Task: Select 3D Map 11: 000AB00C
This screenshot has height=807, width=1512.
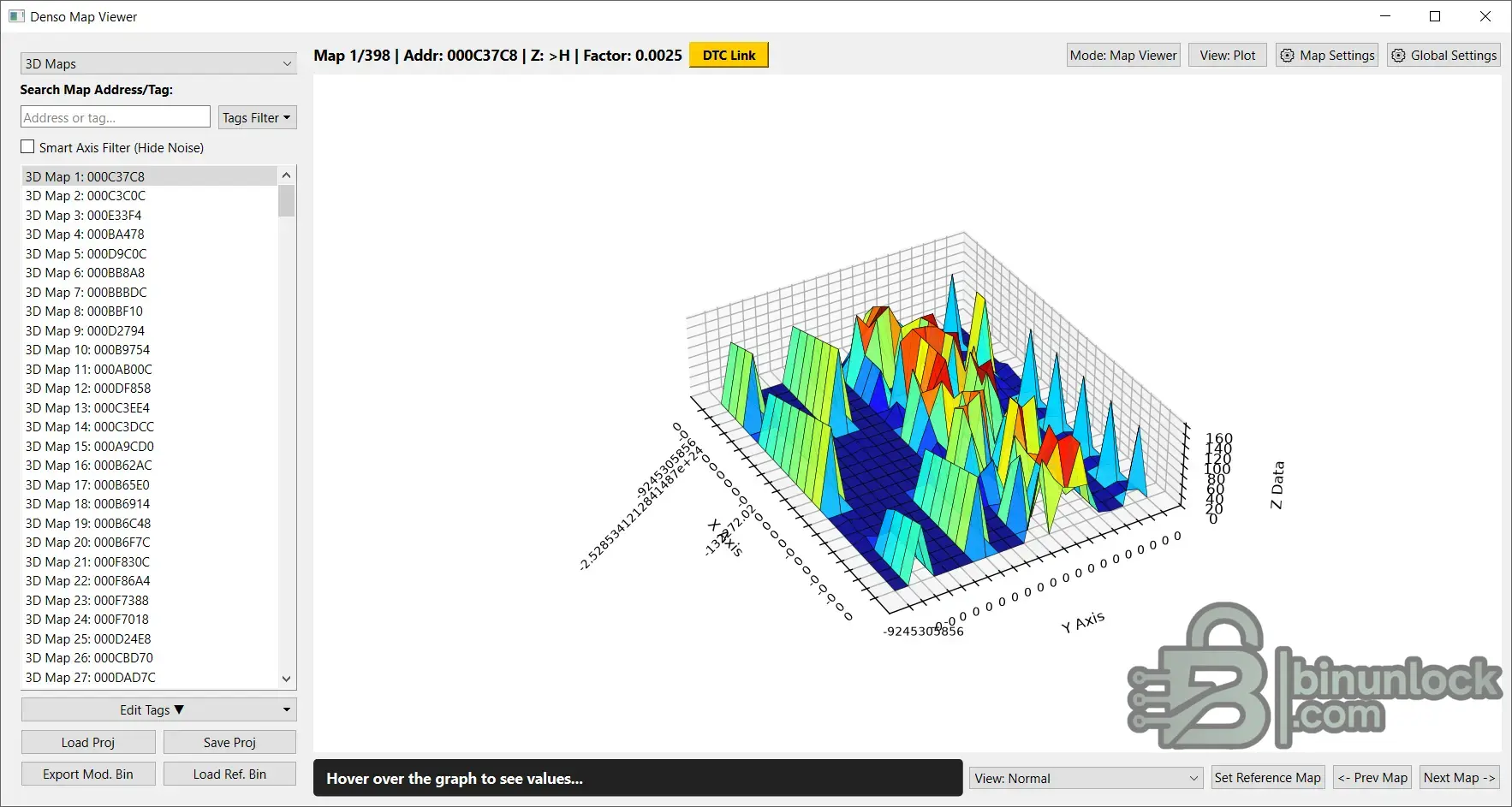Action: point(150,369)
